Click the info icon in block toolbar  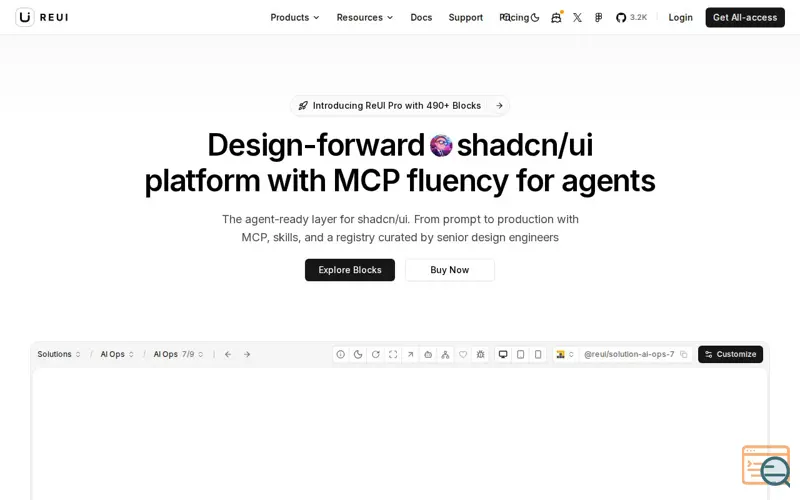[340, 354]
